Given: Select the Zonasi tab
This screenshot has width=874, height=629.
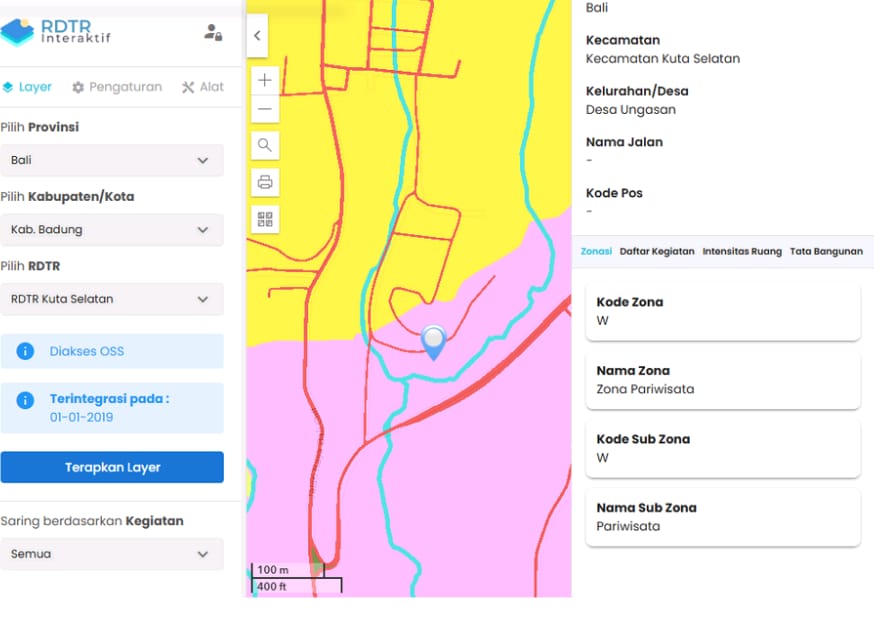Looking at the screenshot, I should pos(596,251).
